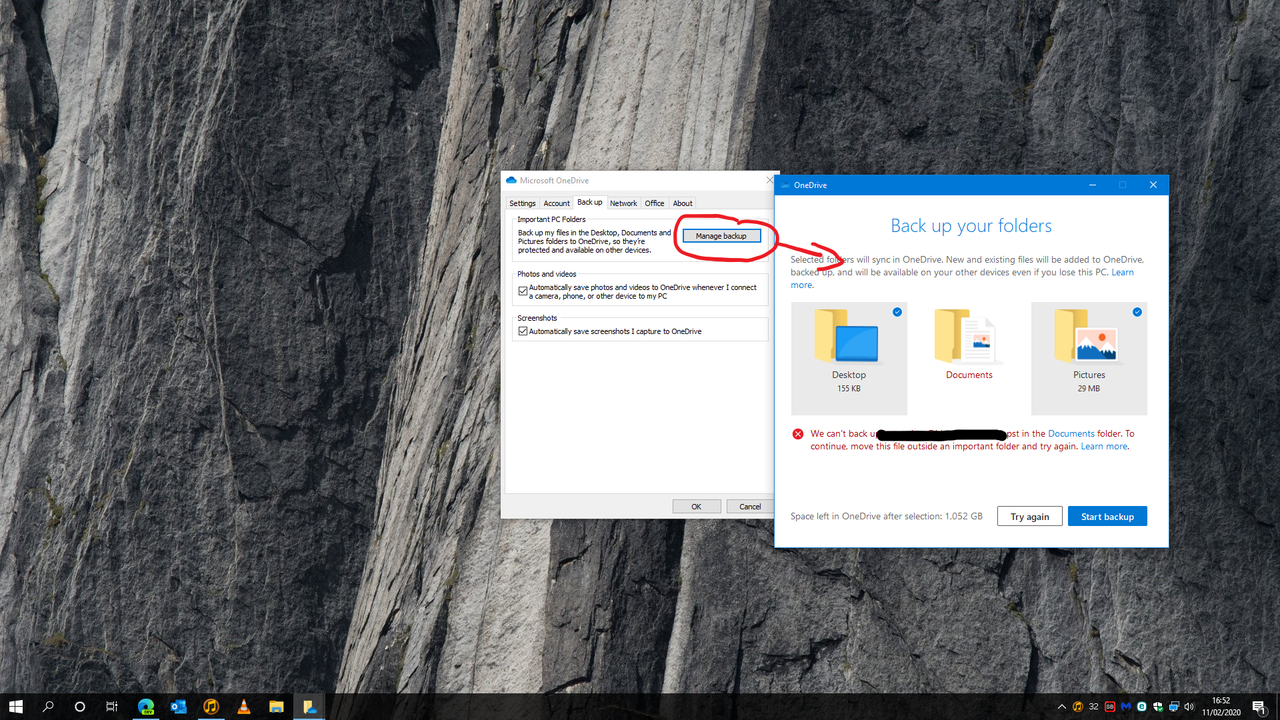Click the red SB tray icon
1280x720 pixels.
[x=1110, y=706]
